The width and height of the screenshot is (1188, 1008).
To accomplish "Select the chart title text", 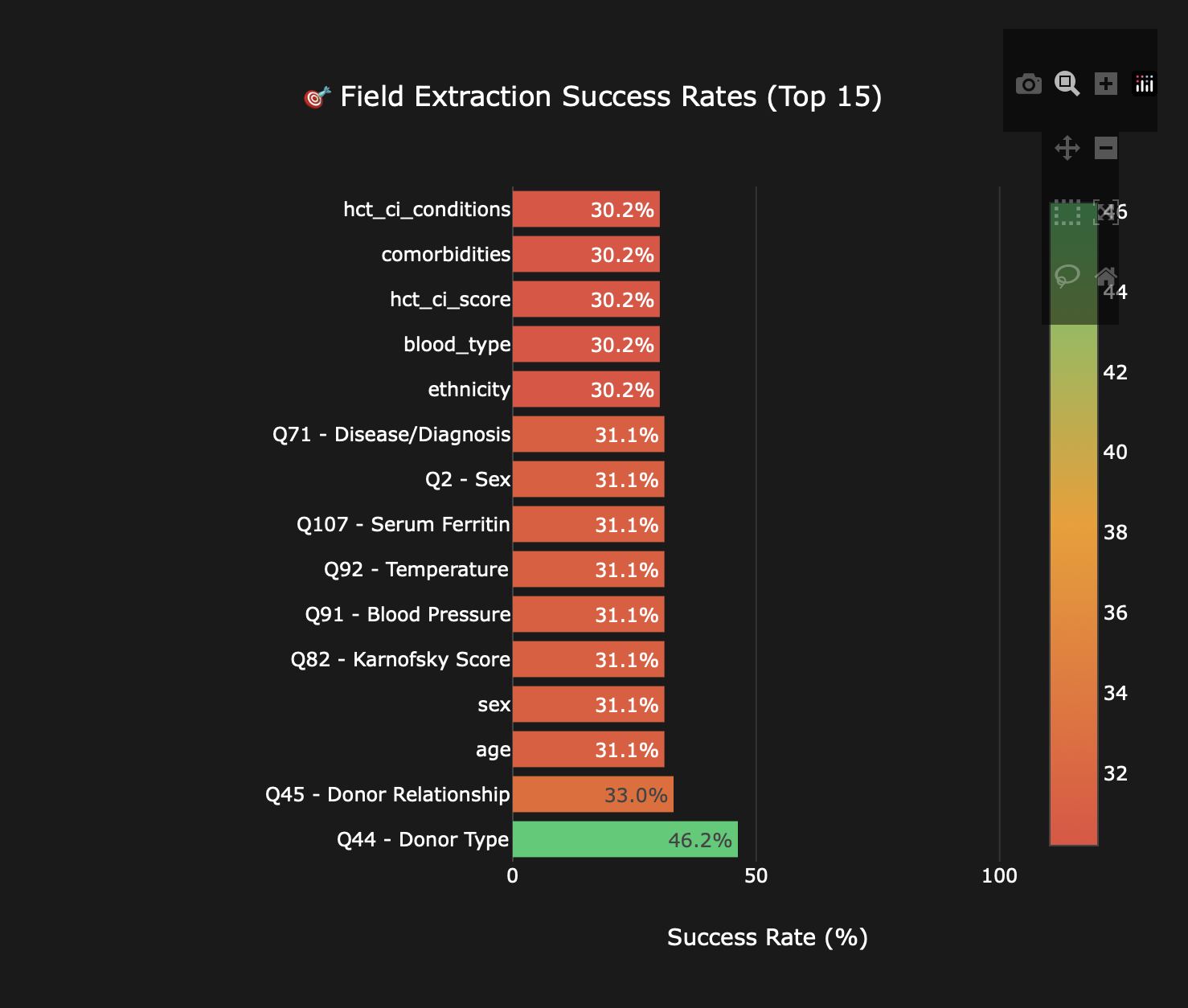I will click(x=595, y=96).
